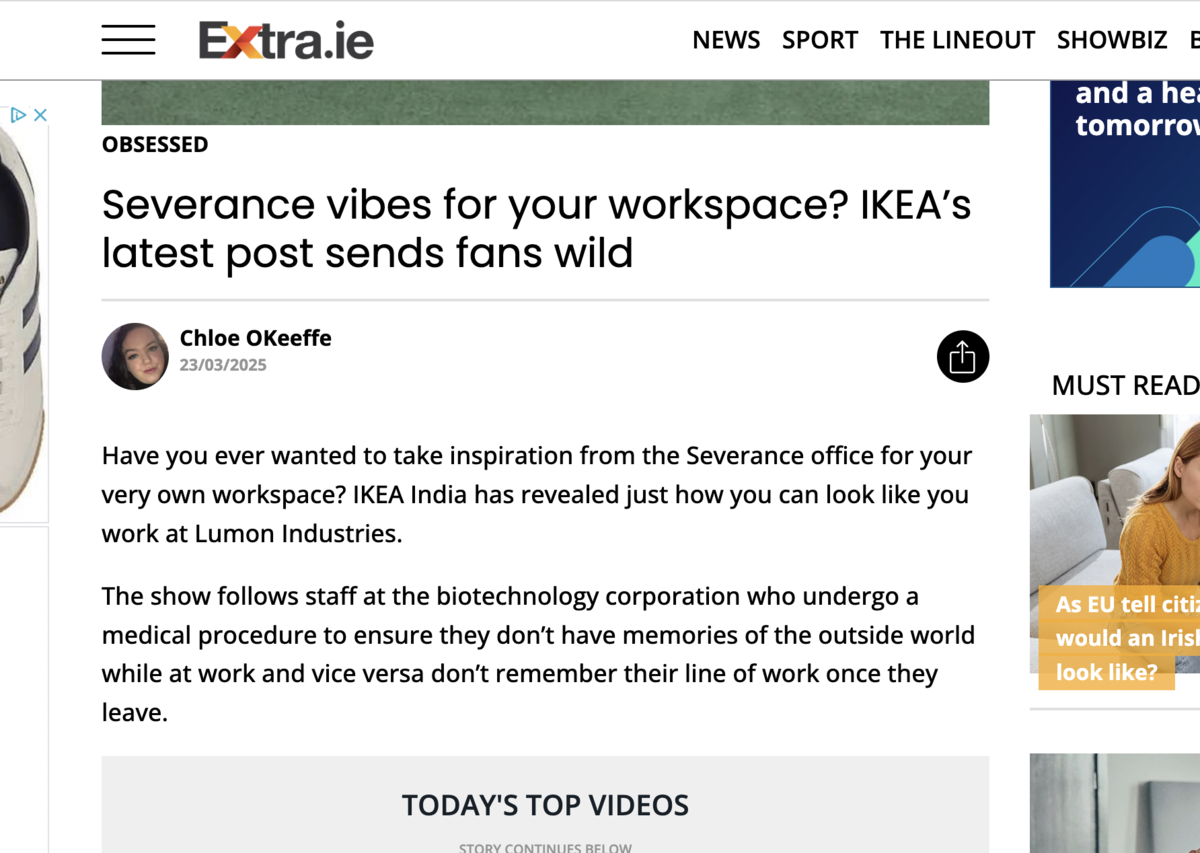This screenshot has height=853, width=1200.
Task: Open the NEWS menu item
Action: (726, 40)
